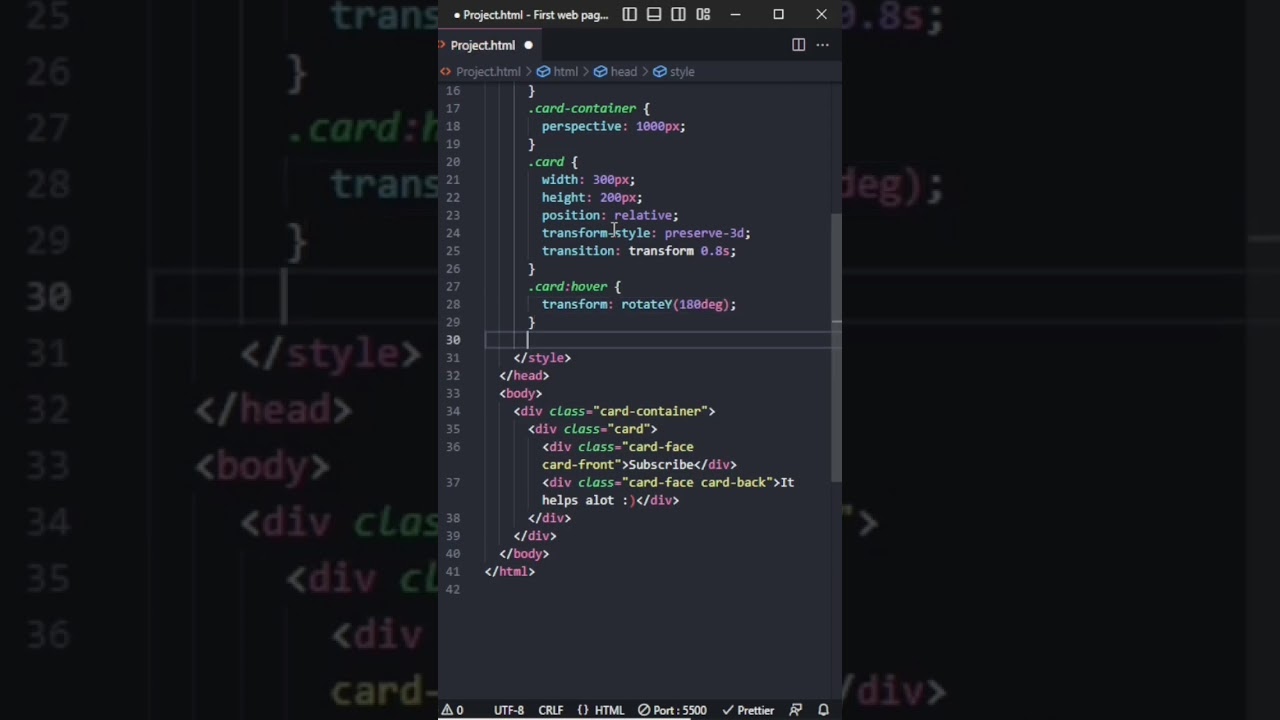The height and width of the screenshot is (720, 1280).
Task: Click '<div class="card">' line
Action: (x=593, y=429)
